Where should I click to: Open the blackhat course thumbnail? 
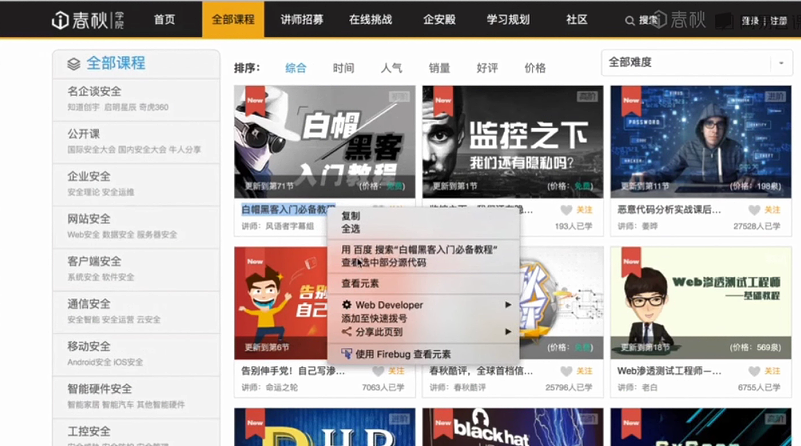[513, 427]
